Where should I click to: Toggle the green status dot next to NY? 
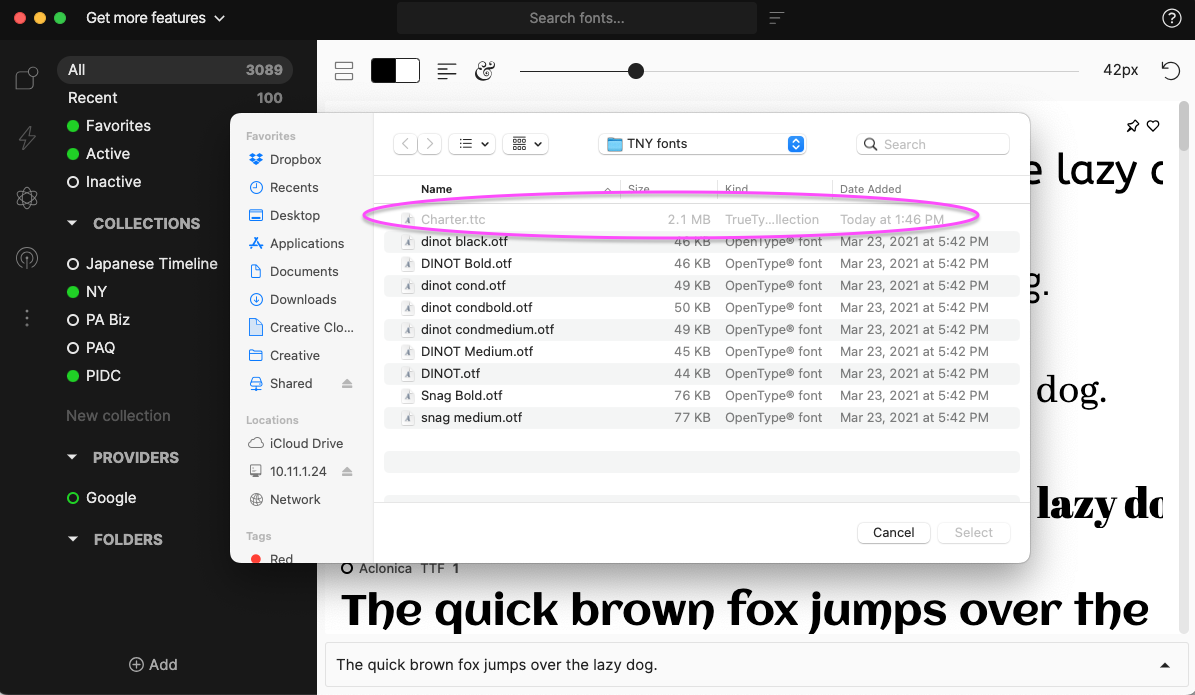click(72, 291)
